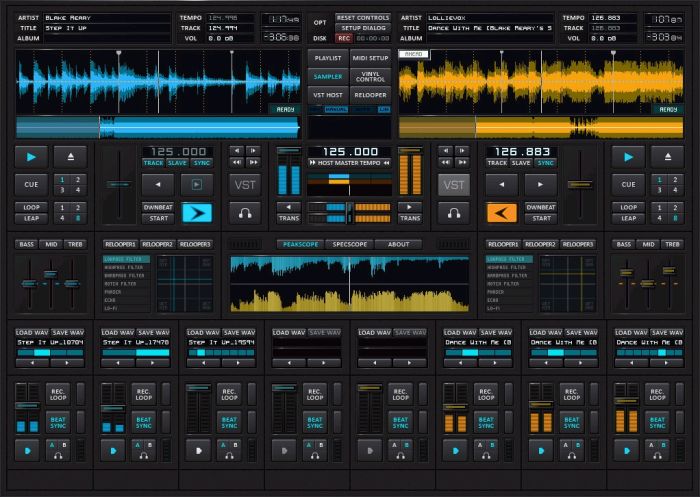The width and height of the screenshot is (700, 497).
Task: Play the first sampler slot
Action: [x=28, y=451]
